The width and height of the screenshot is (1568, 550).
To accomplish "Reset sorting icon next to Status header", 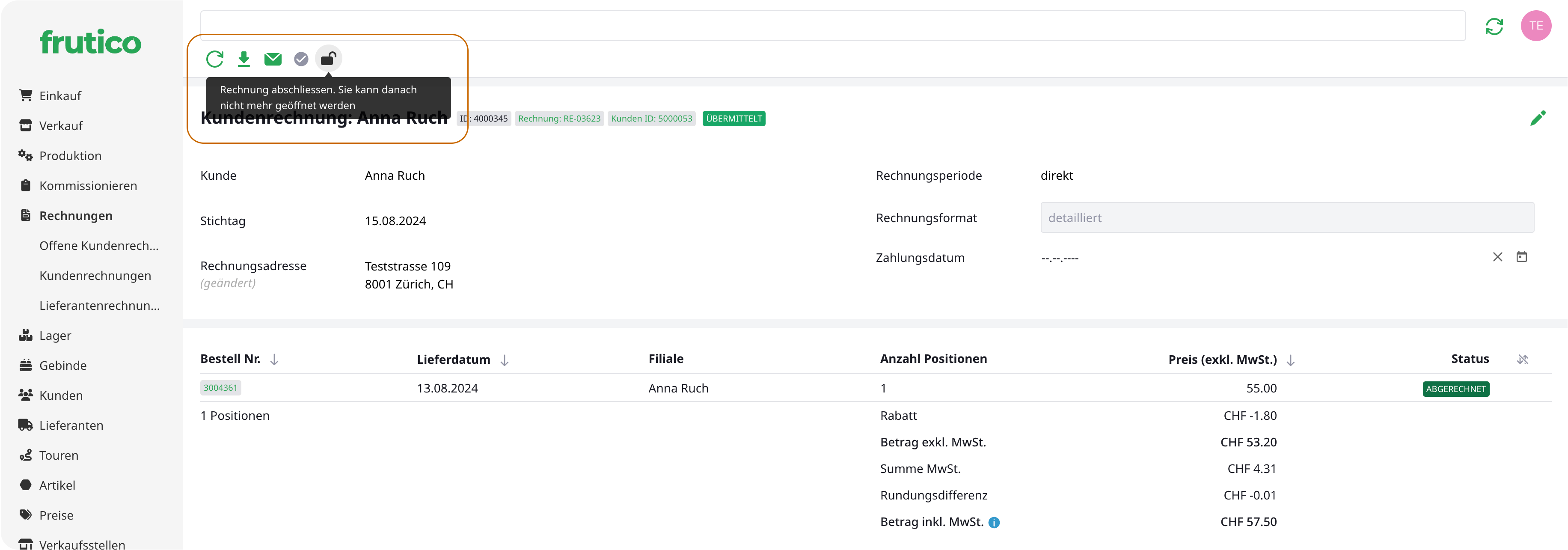I will point(1522,360).
